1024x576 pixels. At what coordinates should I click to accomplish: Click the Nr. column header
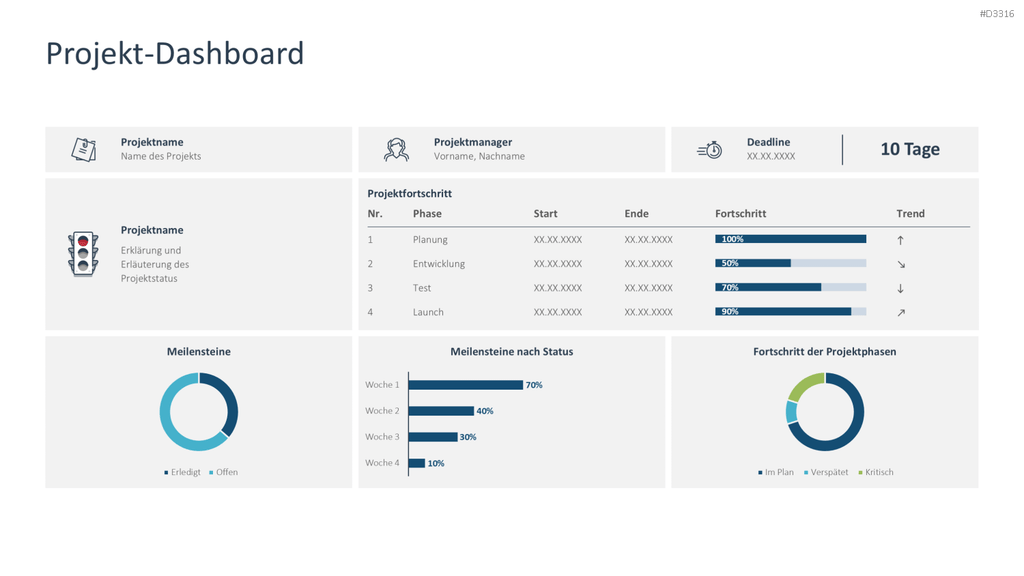[375, 214]
